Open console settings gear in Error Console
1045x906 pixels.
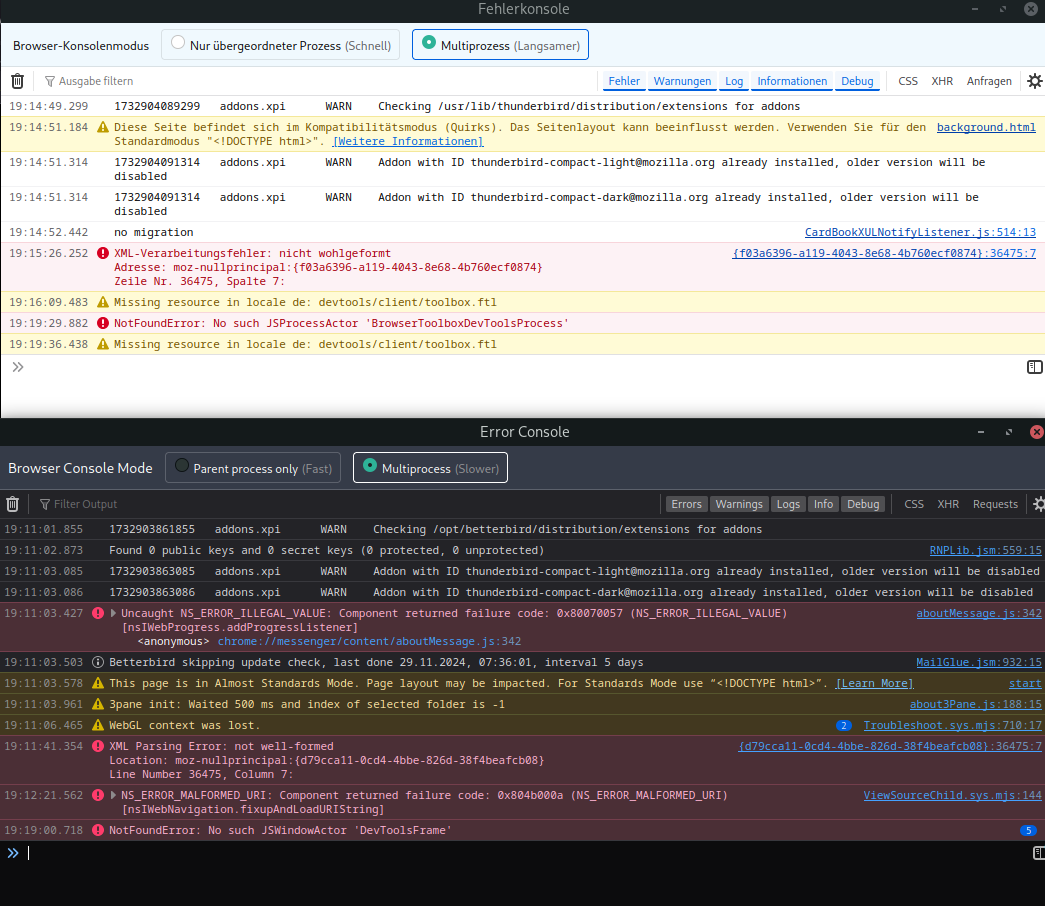1039,504
